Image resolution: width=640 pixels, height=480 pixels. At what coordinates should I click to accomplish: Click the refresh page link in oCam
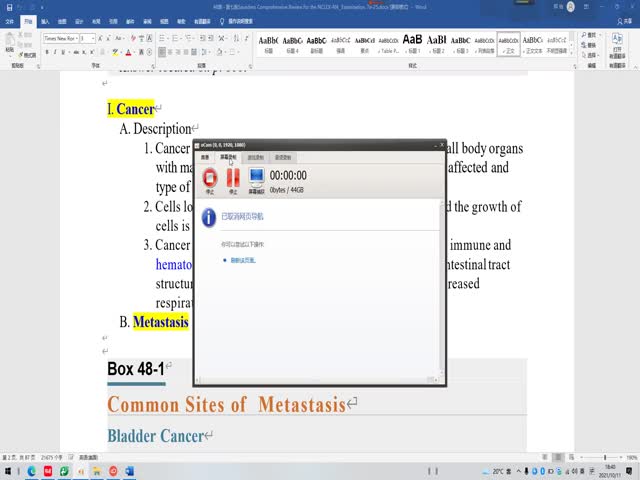click(243, 260)
